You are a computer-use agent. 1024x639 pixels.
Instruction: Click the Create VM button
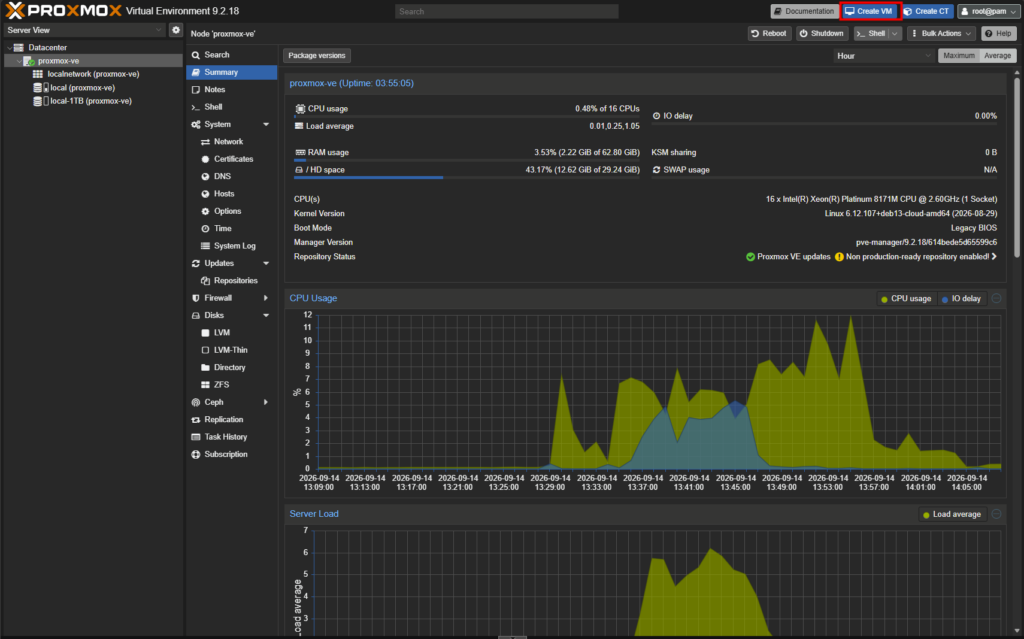869,11
